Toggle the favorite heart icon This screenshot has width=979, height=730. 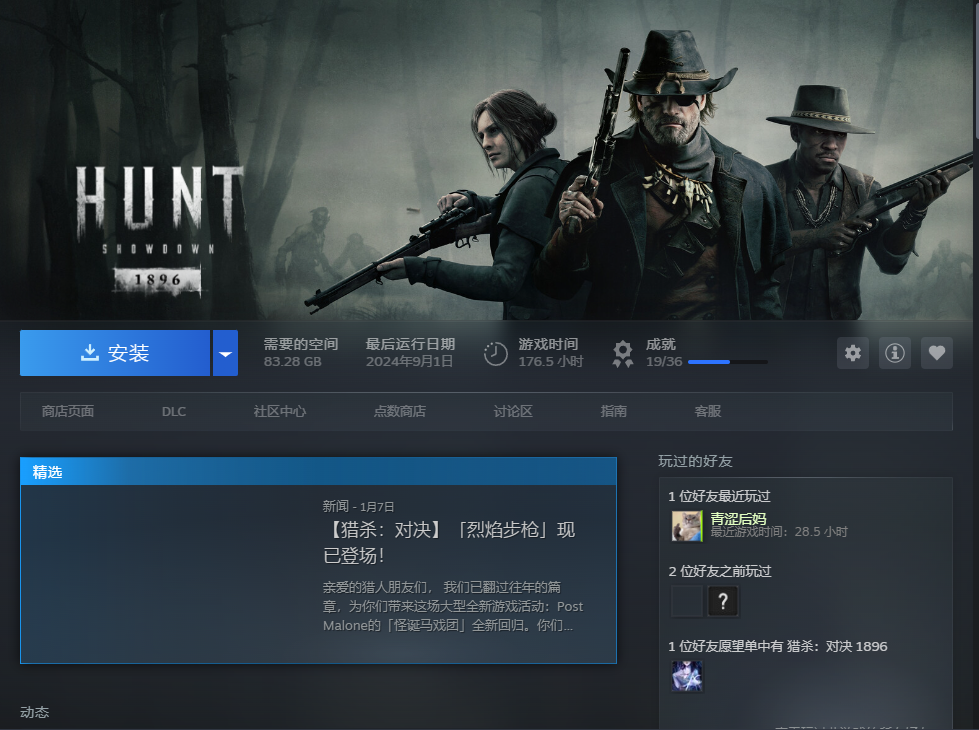tap(937, 353)
